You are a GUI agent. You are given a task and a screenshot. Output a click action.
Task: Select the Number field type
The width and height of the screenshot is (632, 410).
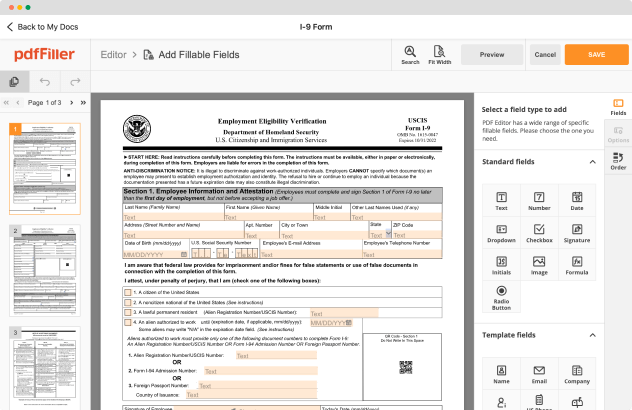(539, 201)
